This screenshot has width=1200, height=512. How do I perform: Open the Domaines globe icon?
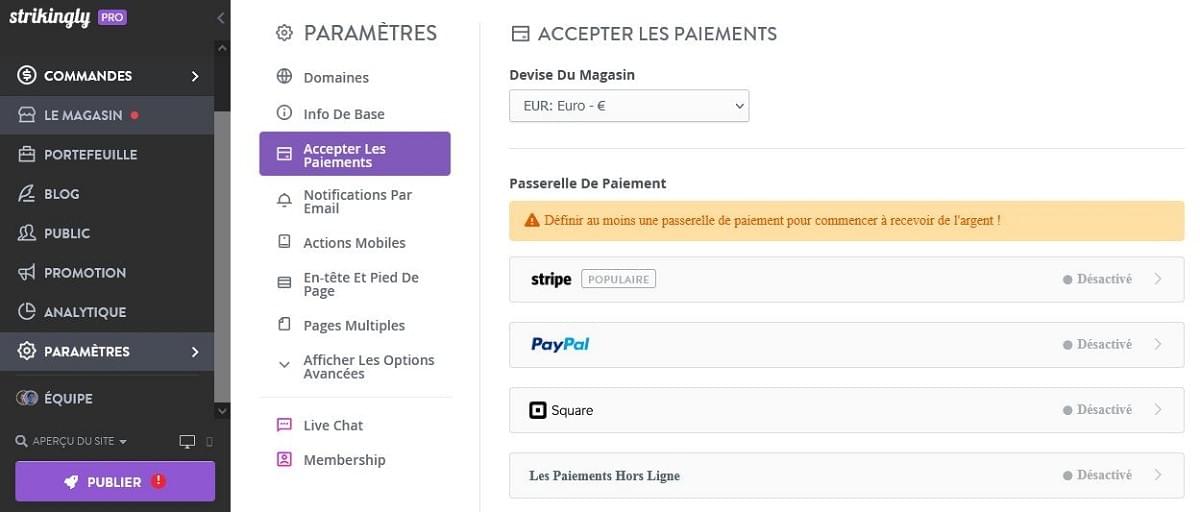pos(284,77)
